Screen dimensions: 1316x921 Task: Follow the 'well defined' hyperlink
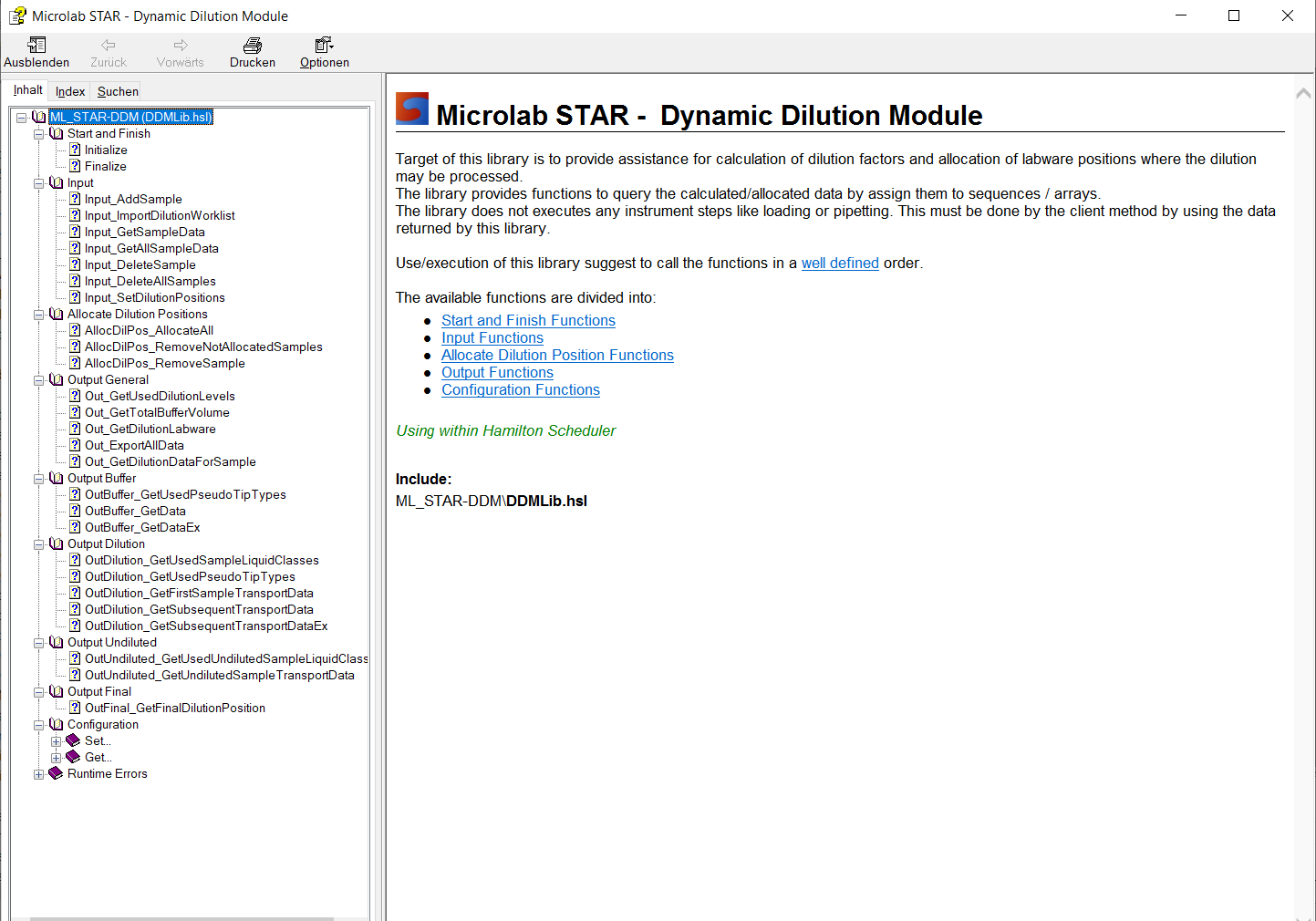pos(839,263)
